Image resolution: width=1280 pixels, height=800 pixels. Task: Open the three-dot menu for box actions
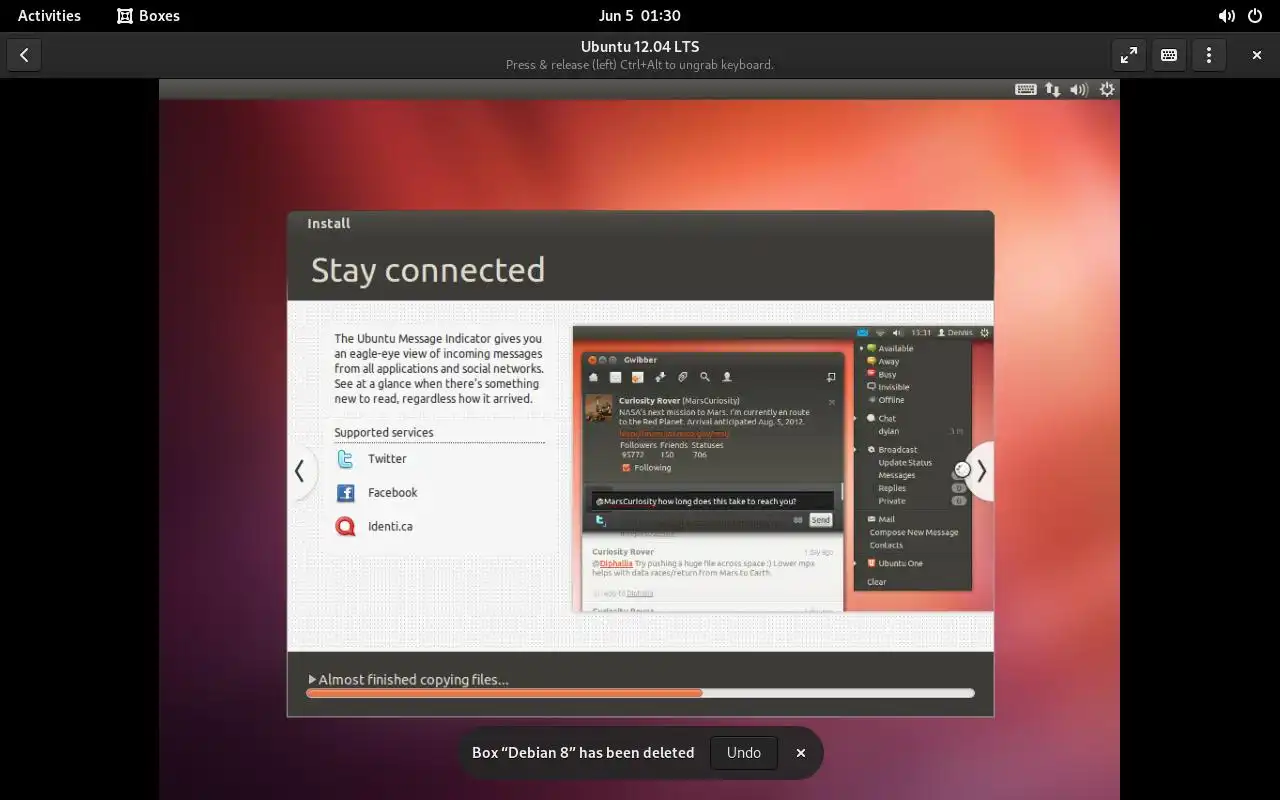1209,55
